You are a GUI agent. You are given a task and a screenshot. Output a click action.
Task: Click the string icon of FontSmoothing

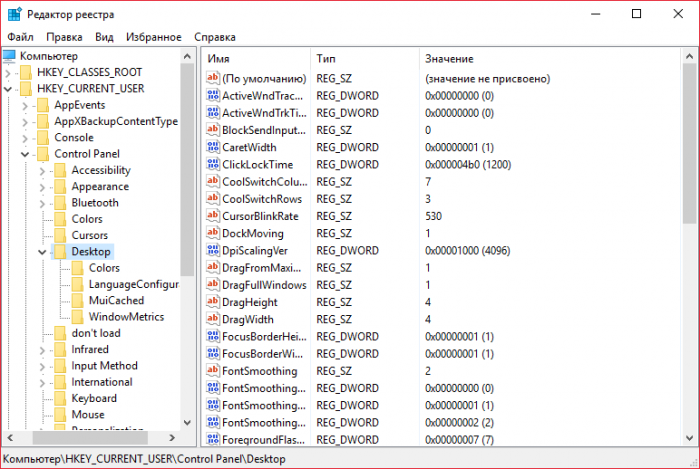click(212, 370)
